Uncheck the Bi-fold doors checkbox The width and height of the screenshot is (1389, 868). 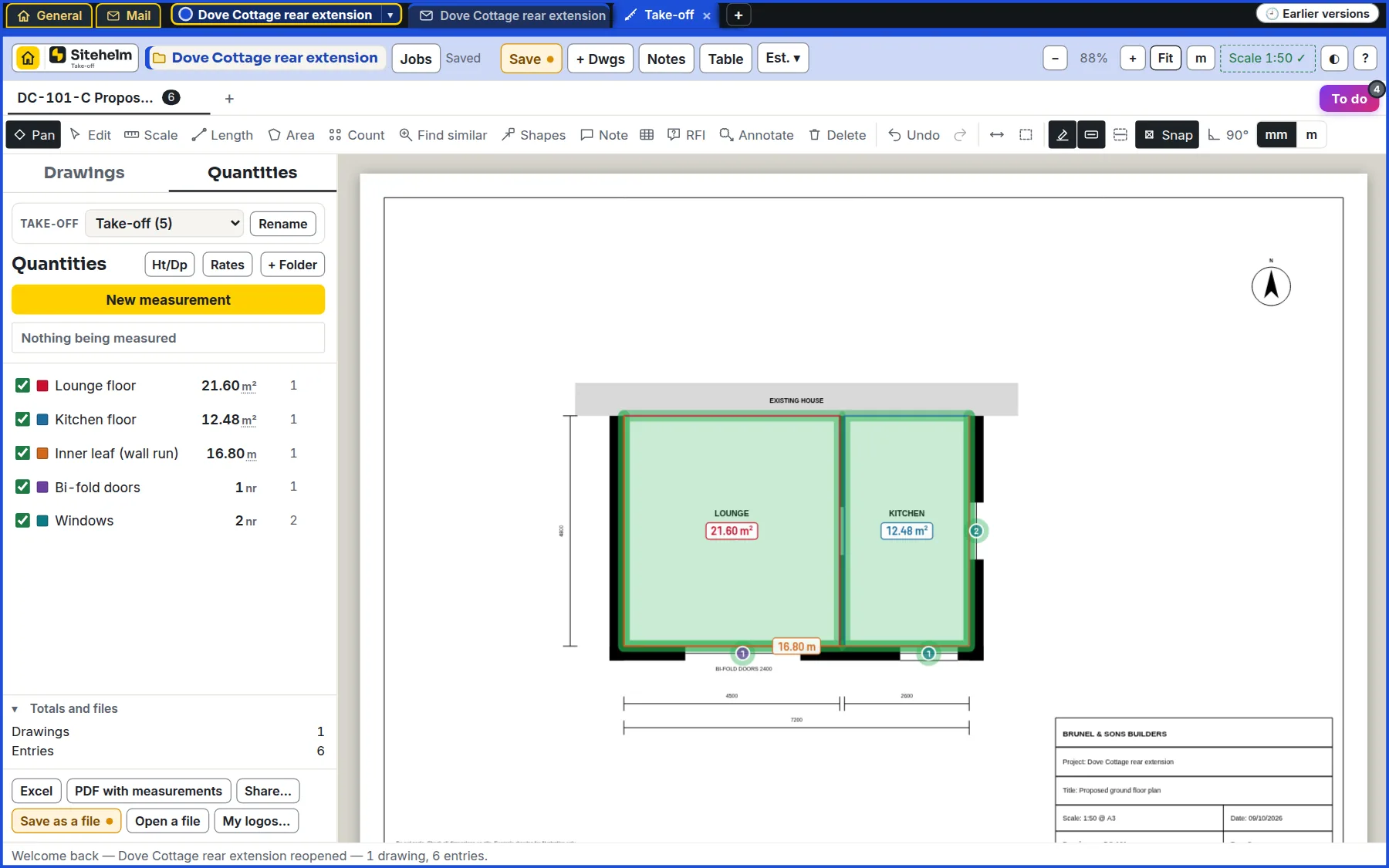[22, 487]
